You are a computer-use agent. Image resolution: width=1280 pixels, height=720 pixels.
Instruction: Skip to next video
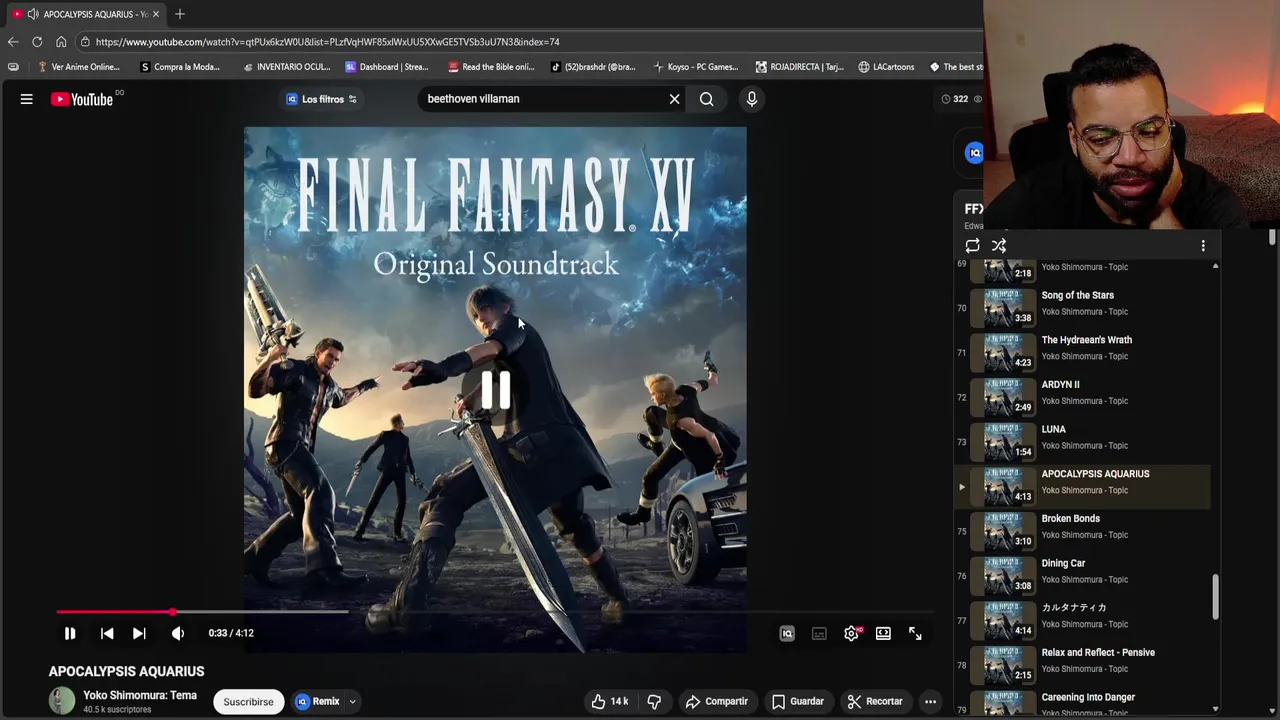139,633
